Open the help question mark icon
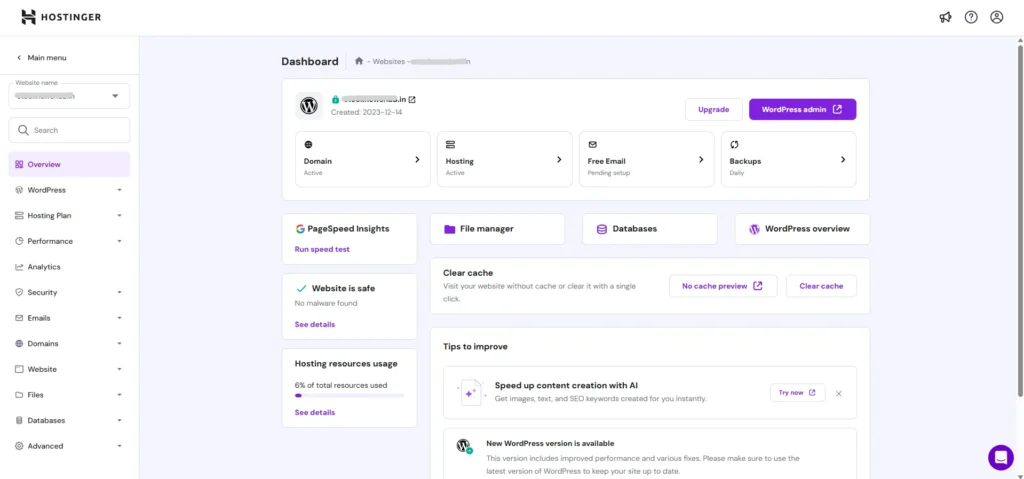1024x479 pixels. [x=971, y=18]
